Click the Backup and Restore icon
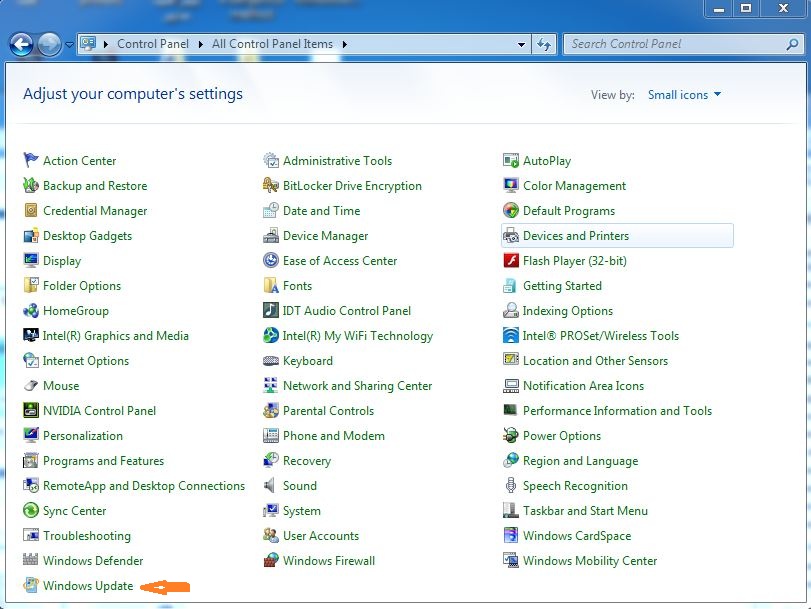Image resolution: width=811 pixels, height=609 pixels. click(31, 185)
